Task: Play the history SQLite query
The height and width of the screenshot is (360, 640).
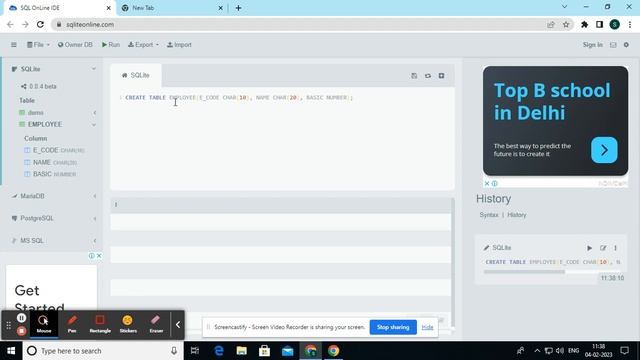Action: (x=589, y=248)
